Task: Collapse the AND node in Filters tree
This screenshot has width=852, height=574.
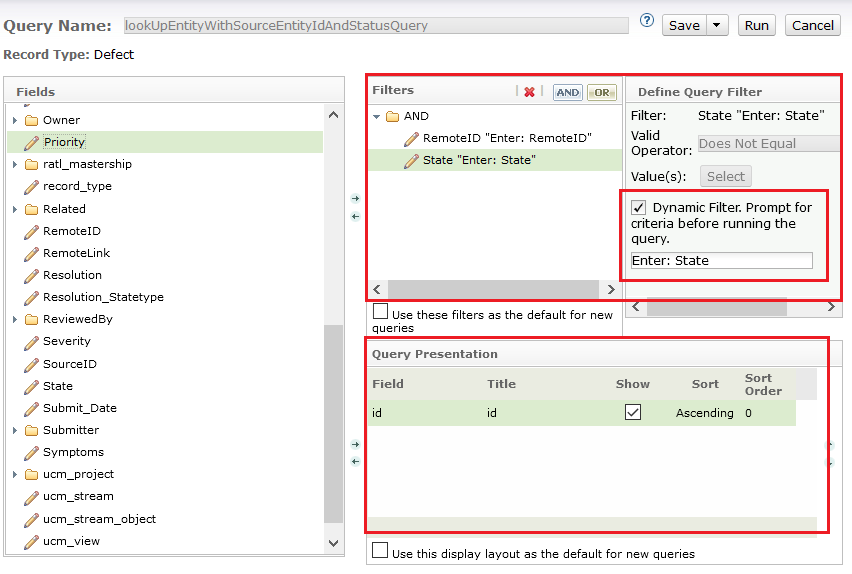Action: point(377,116)
